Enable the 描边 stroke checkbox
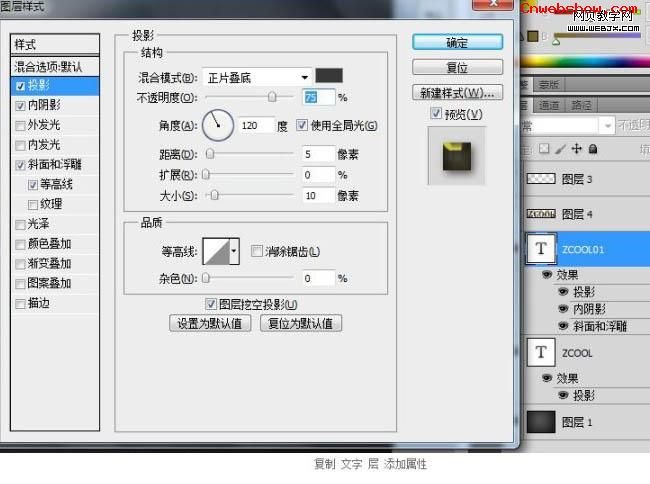 [x=19, y=304]
